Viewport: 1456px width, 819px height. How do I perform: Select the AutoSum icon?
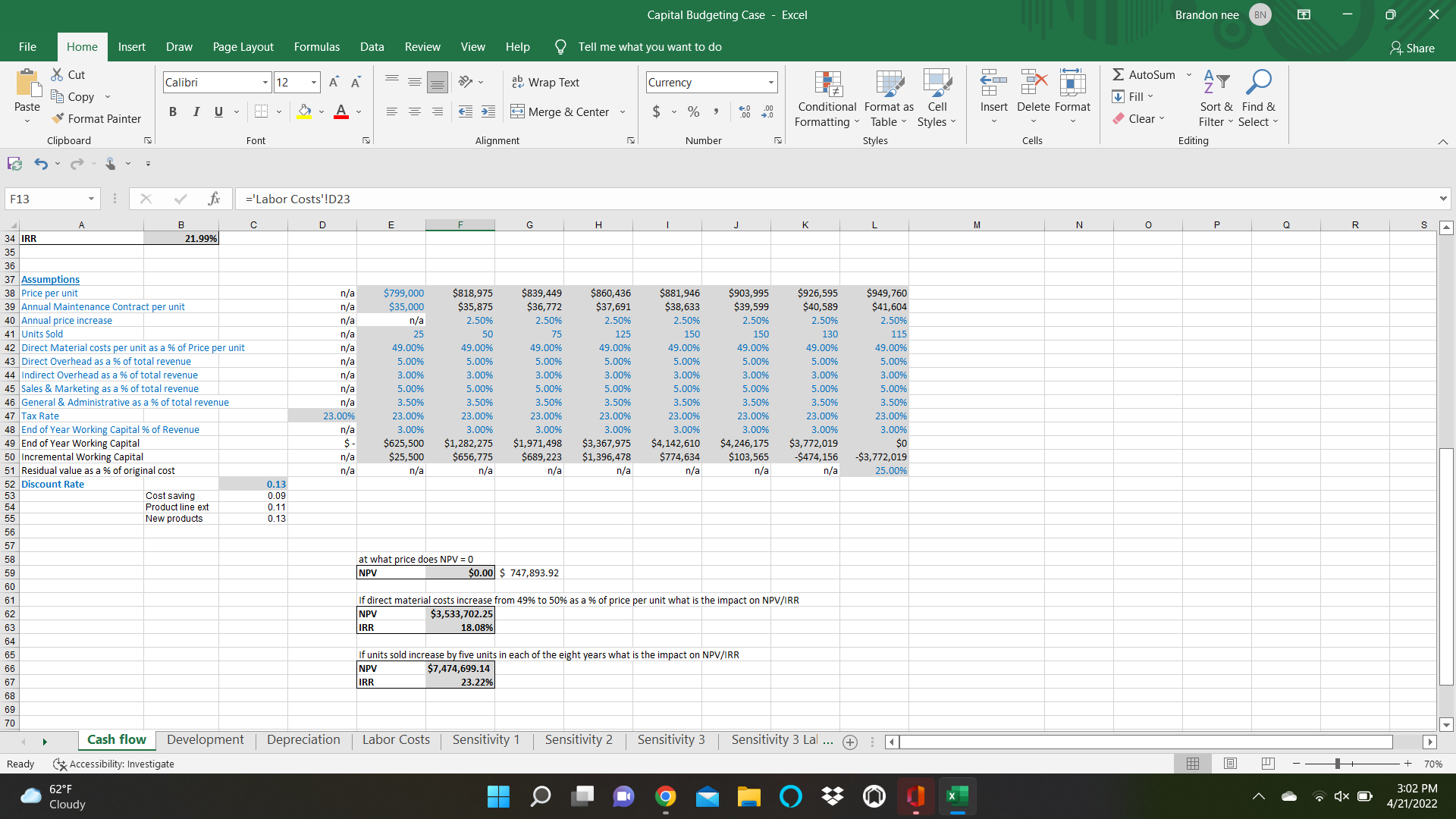click(1145, 74)
